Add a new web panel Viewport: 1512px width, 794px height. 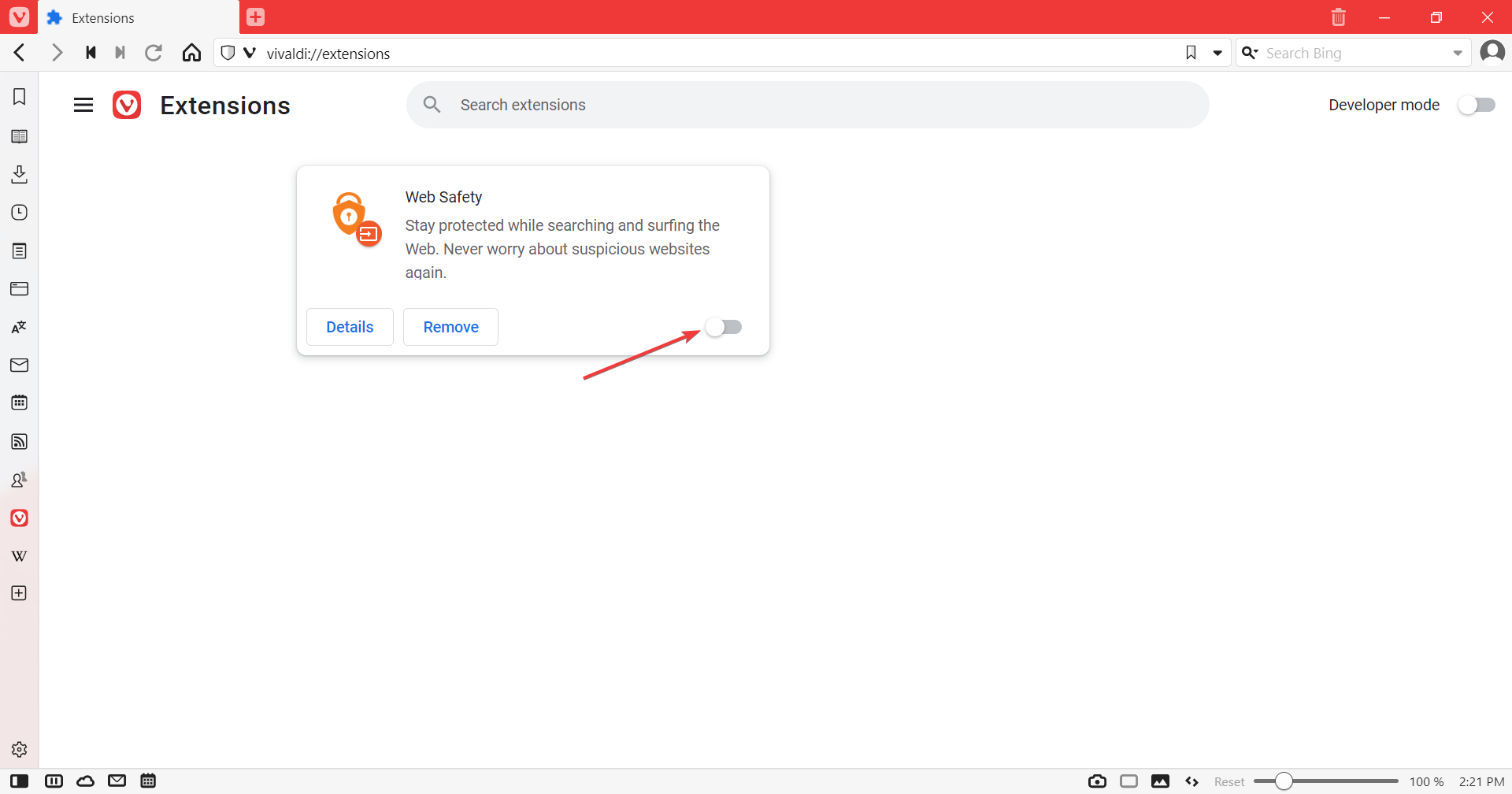20,593
